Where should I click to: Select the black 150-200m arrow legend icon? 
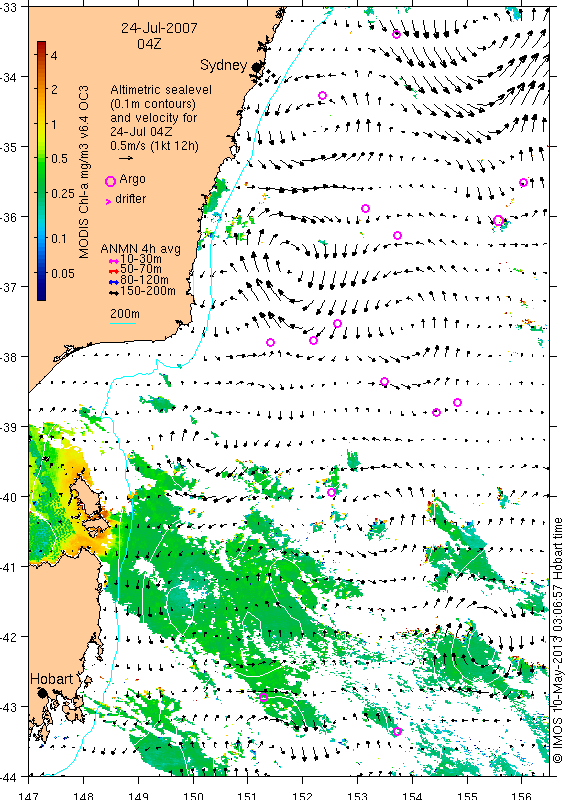[114, 292]
